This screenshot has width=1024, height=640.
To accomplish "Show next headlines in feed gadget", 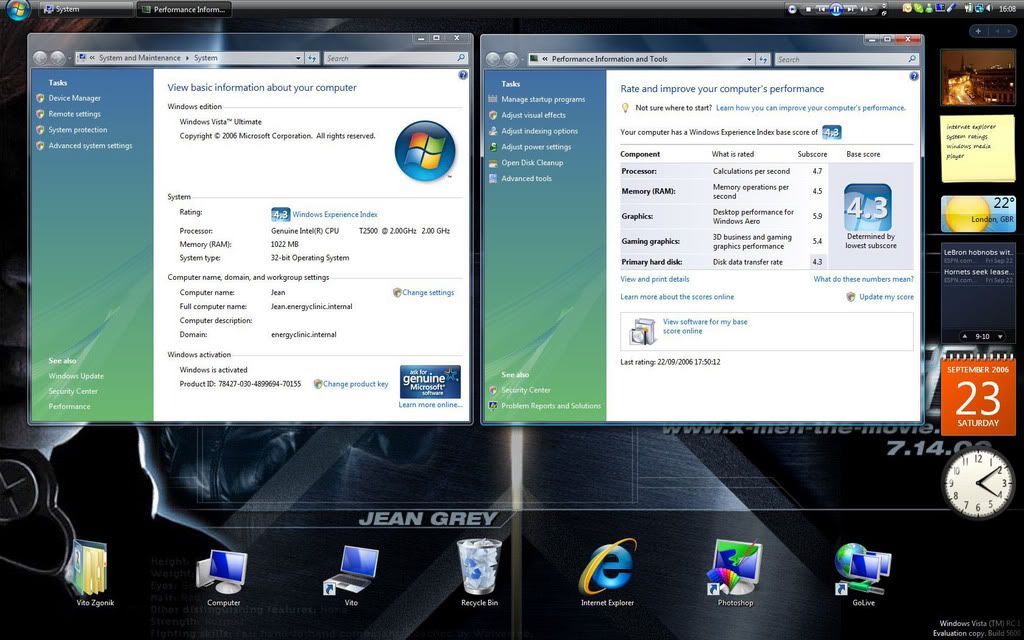I will (x=1000, y=336).
